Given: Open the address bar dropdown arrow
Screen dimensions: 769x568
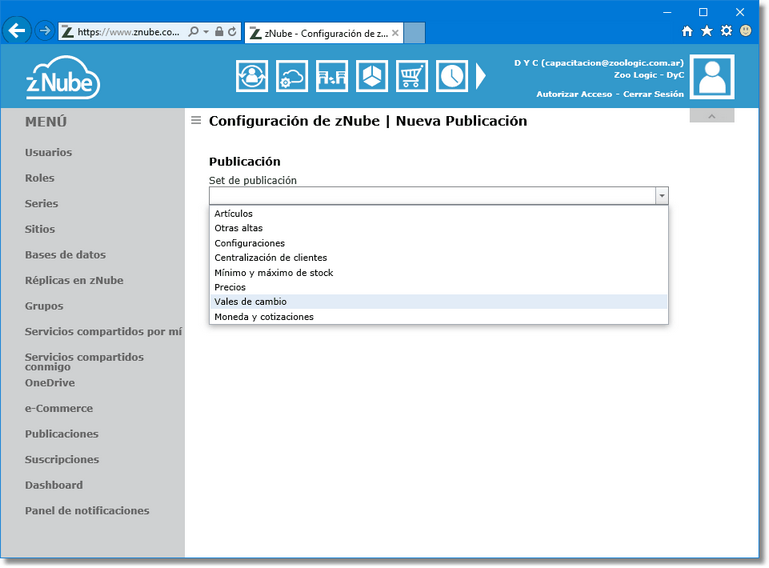Looking at the screenshot, I should (206, 32).
